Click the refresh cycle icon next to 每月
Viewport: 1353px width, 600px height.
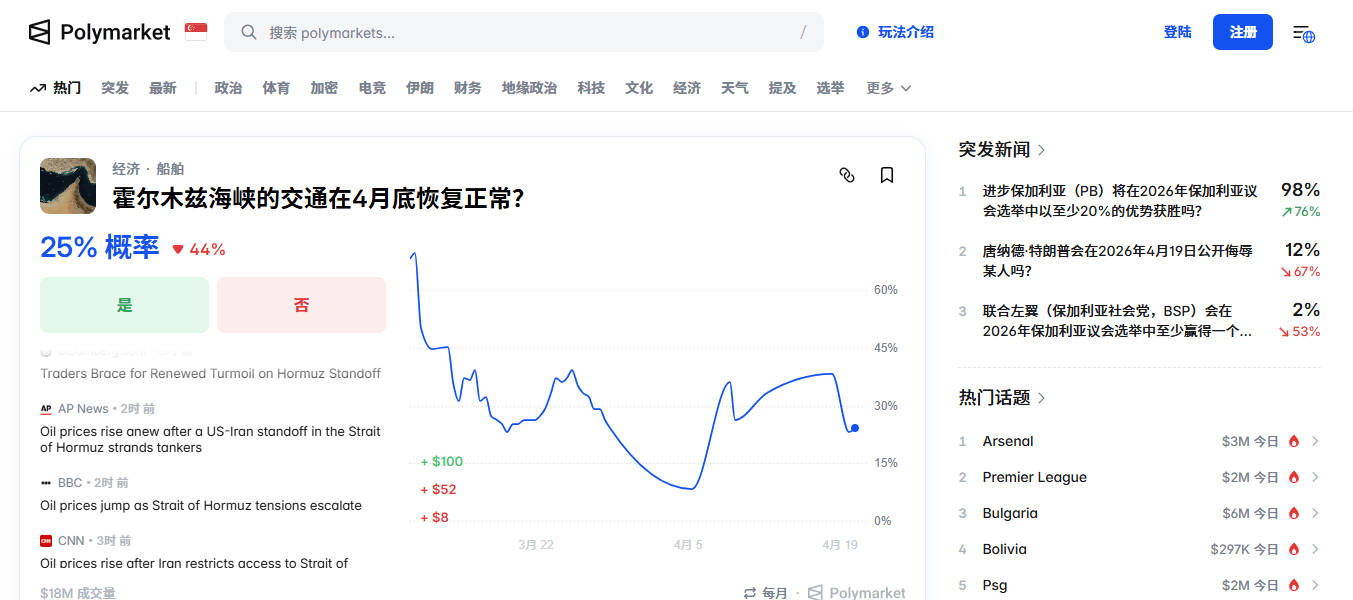(748, 592)
